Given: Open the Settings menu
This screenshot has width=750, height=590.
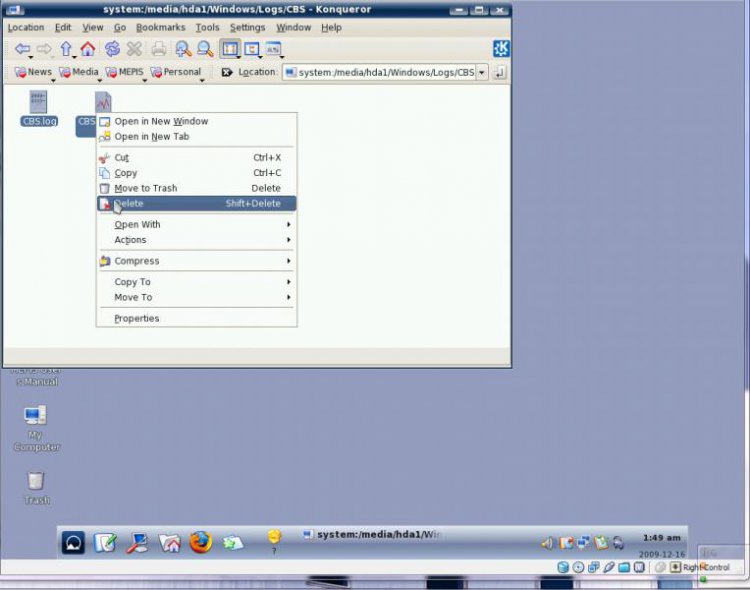Looking at the screenshot, I should click(x=247, y=28).
